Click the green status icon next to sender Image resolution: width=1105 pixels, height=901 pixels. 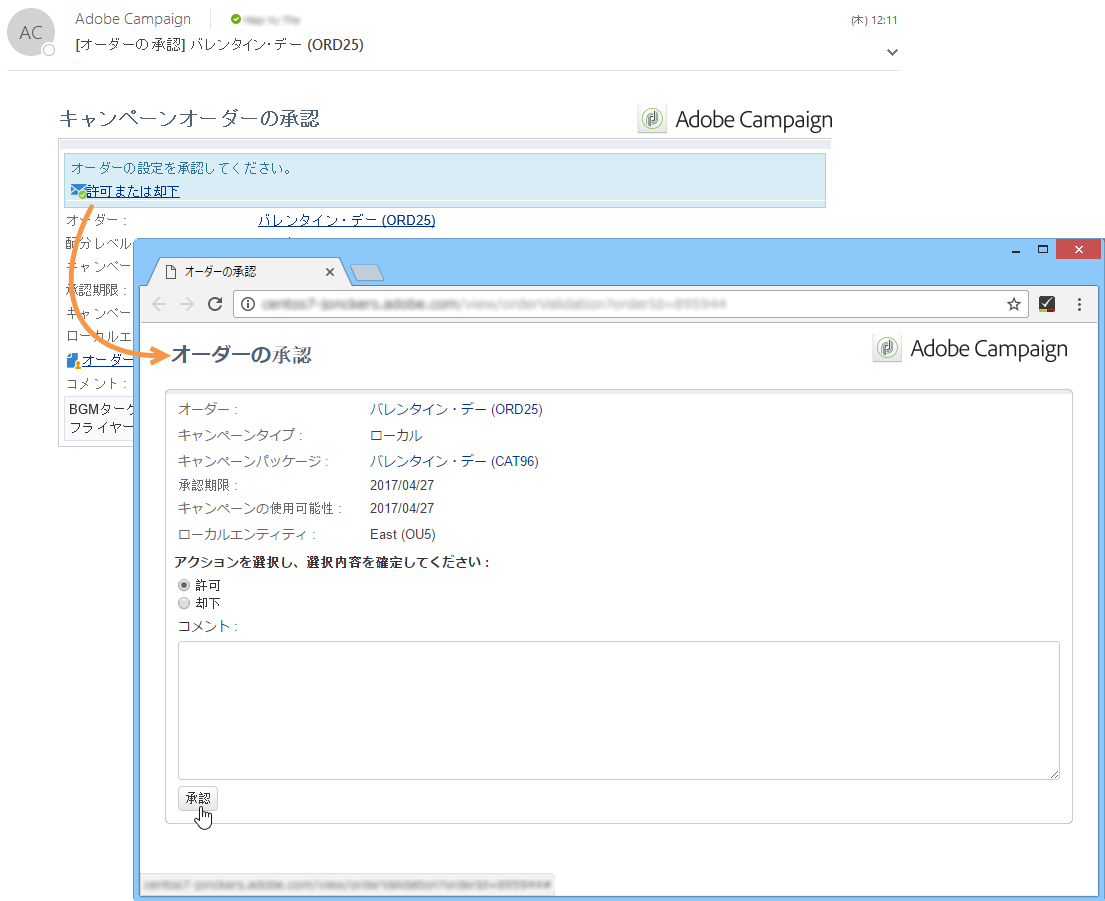click(235, 19)
